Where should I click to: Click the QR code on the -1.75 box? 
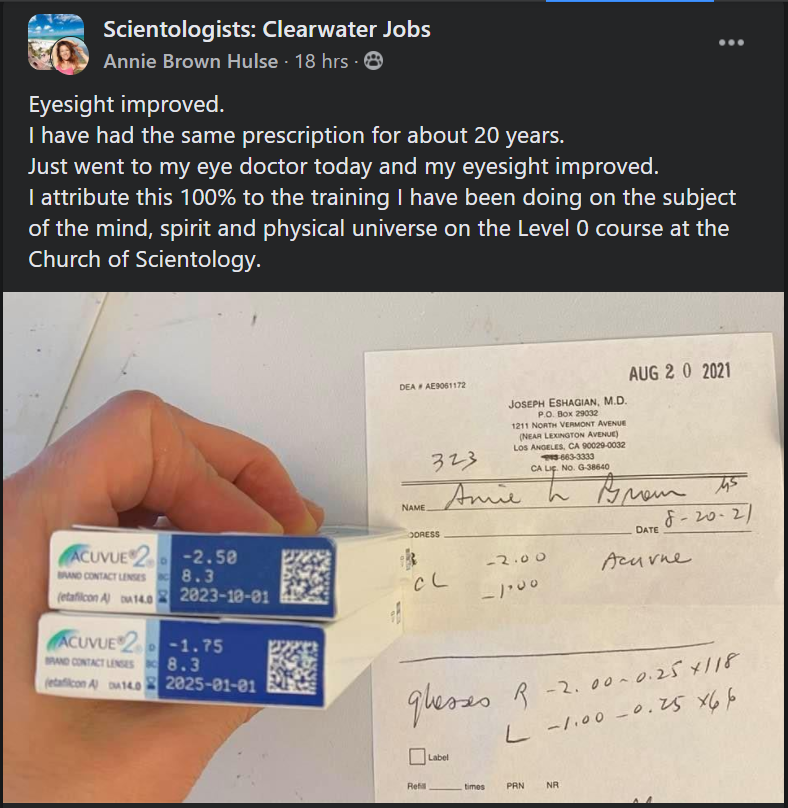tap(293, 666)
